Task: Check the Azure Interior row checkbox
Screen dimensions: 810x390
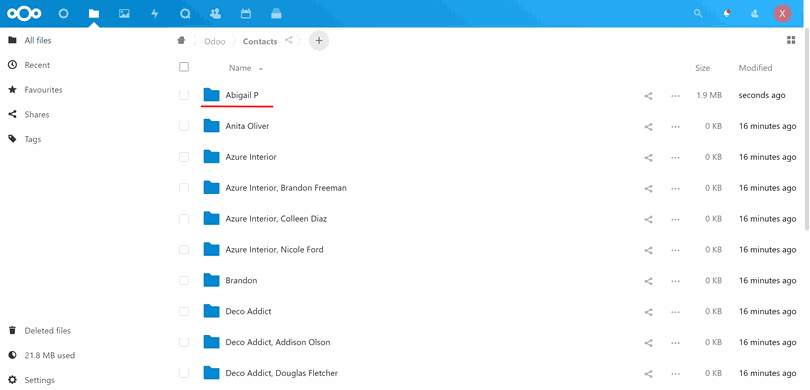Action: tap(184, 157)
